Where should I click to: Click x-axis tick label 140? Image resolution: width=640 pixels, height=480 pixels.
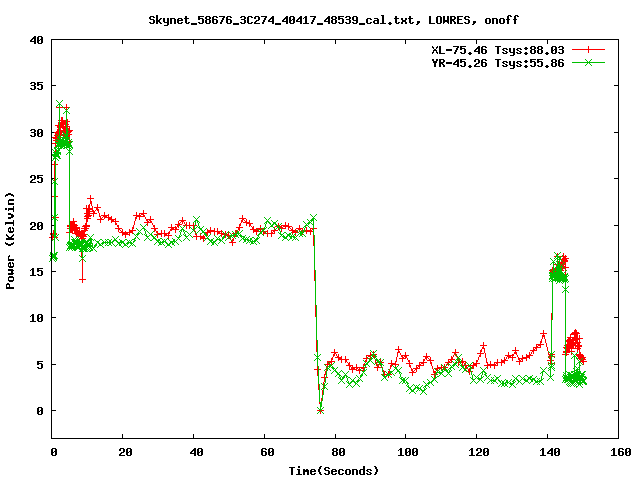click(x=550, y=452)
